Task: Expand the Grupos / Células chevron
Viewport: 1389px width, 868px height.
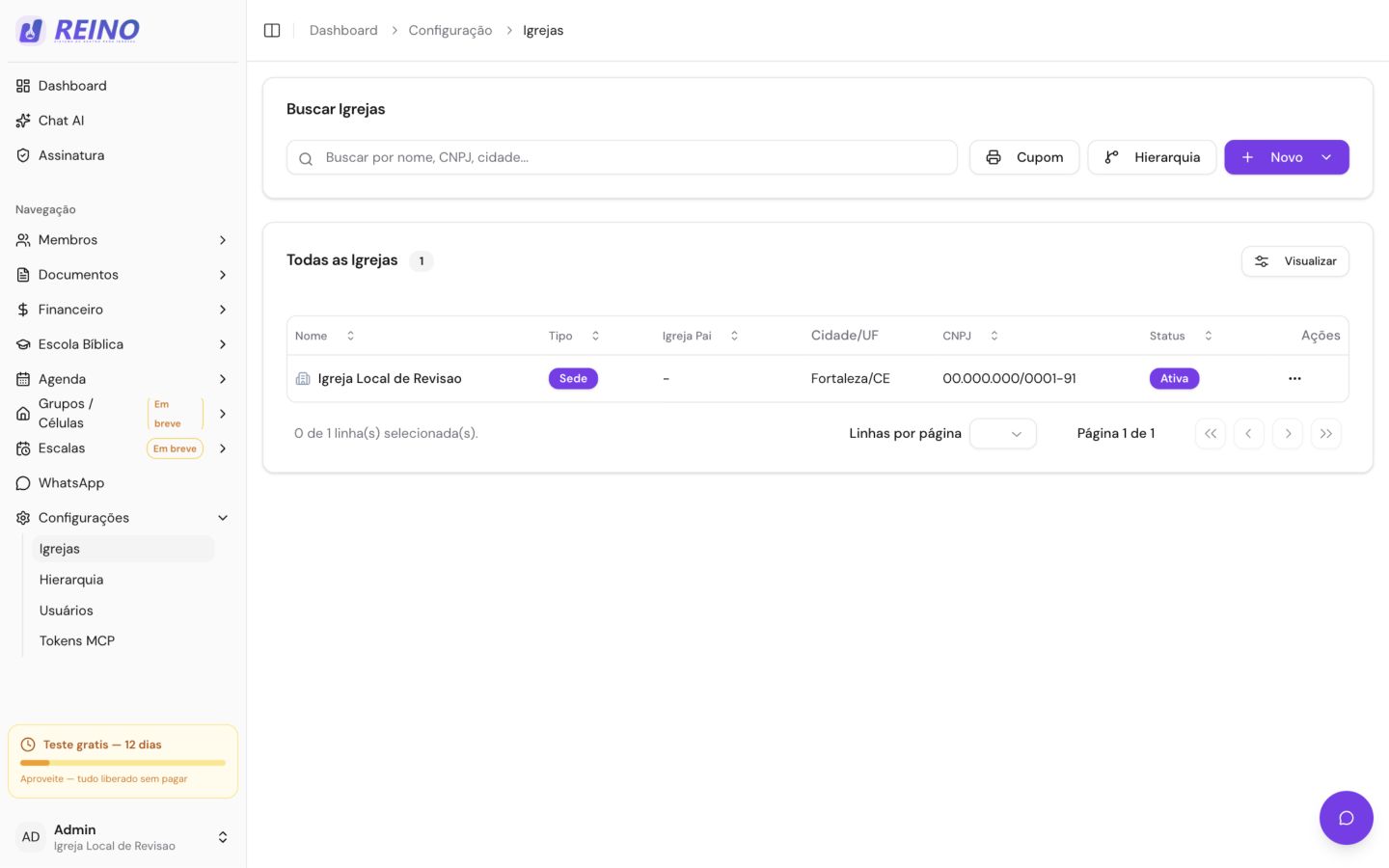Action: coord(223,414)
